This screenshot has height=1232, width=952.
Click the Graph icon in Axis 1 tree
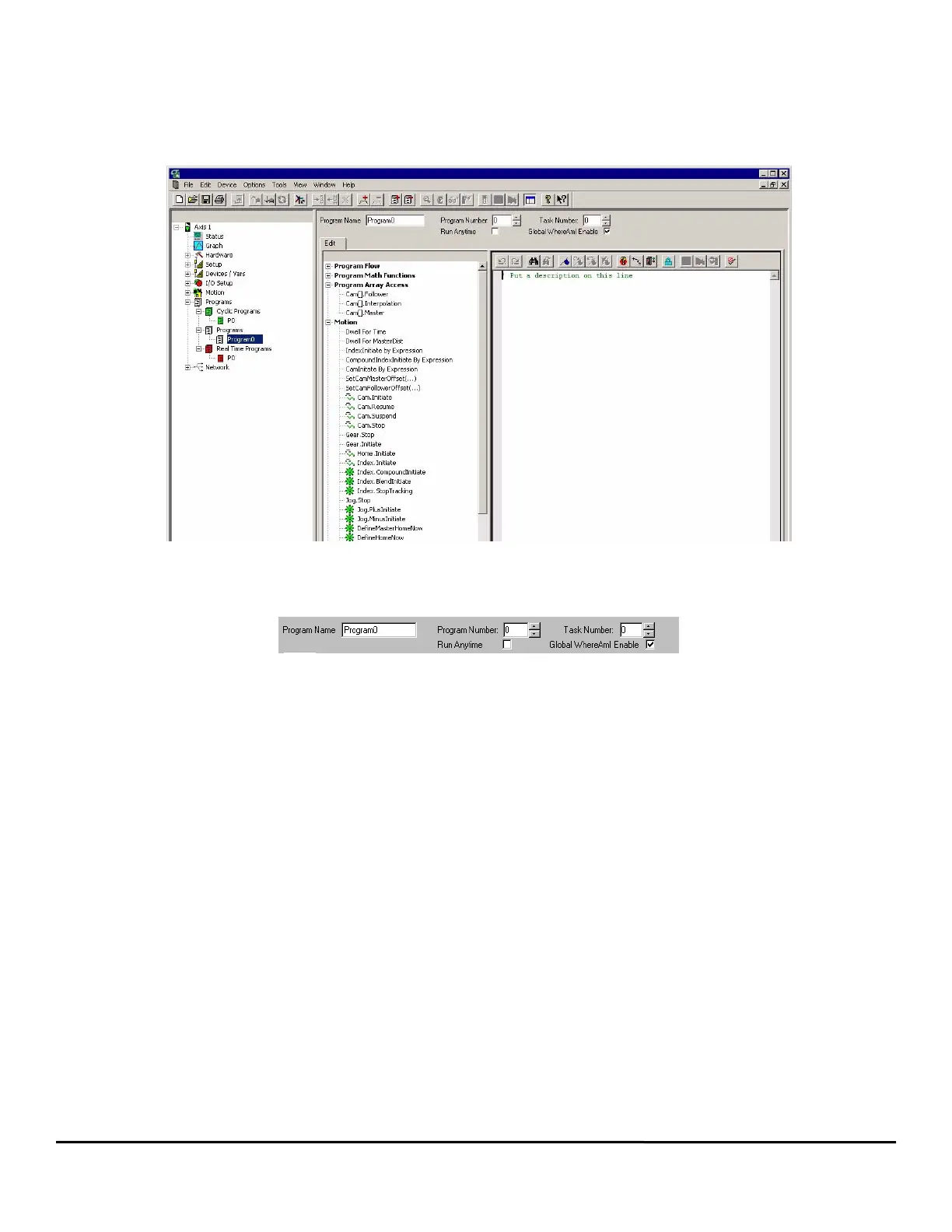point(198,246)
